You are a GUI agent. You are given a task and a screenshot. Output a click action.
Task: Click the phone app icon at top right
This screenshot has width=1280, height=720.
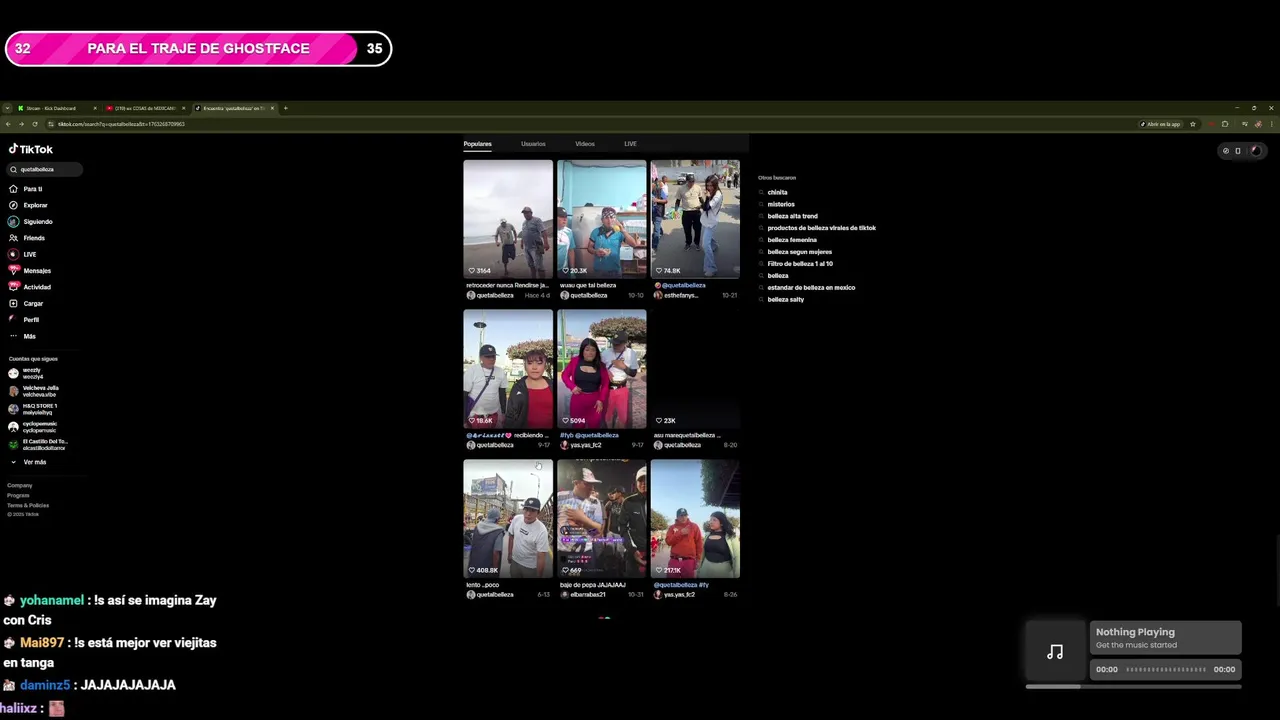coord(1238,151)
